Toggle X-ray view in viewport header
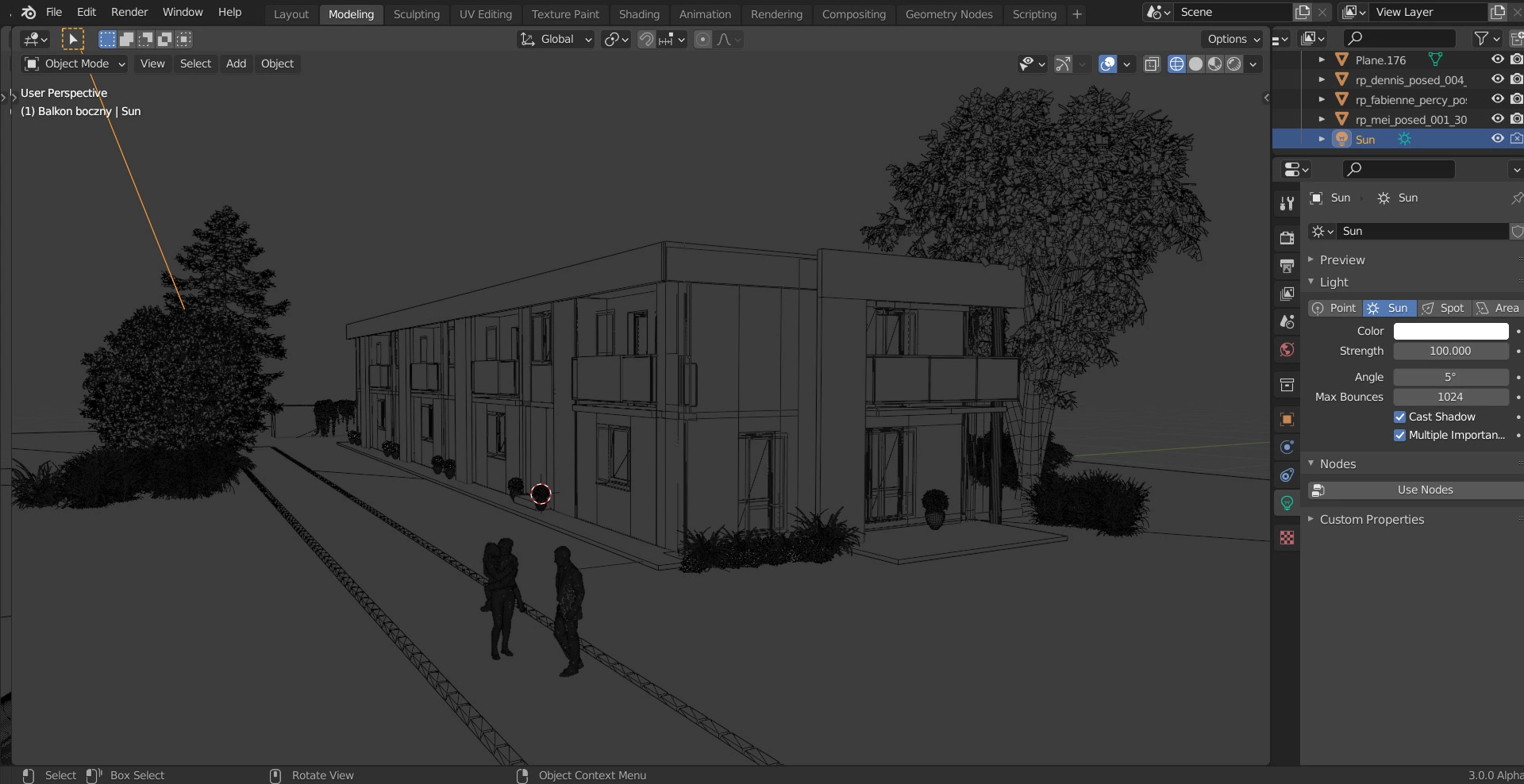1524x784 pixels. (x=1152, y=64)
